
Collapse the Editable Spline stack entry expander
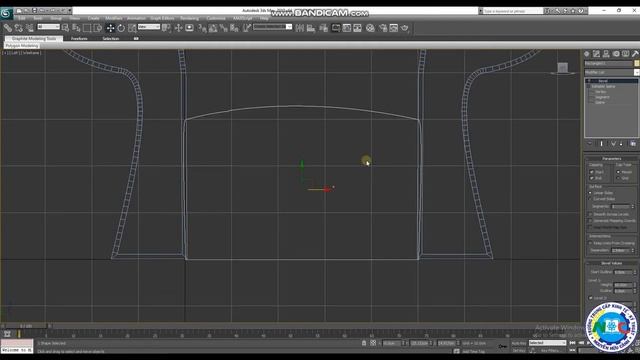tap(588, 87)
